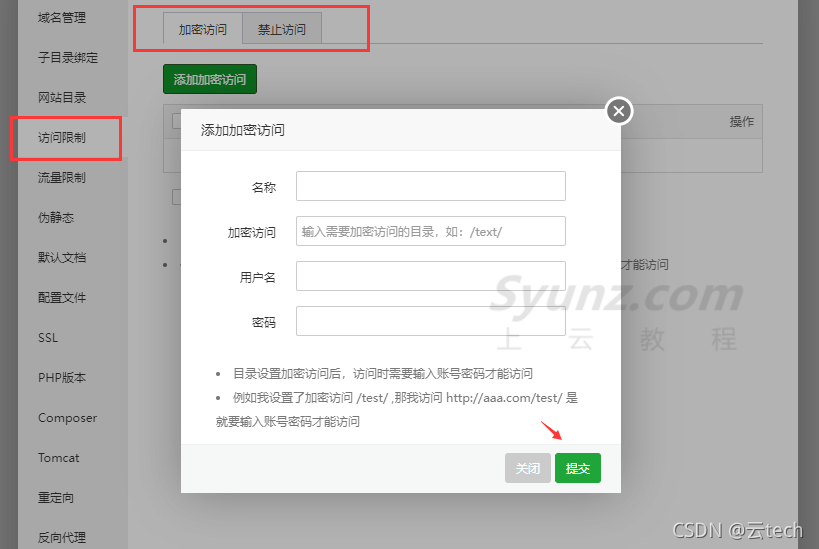The width and height of the screenshot is (819, 549).
Task: Toggle the table header select-all checkbox
Action: 176,121
